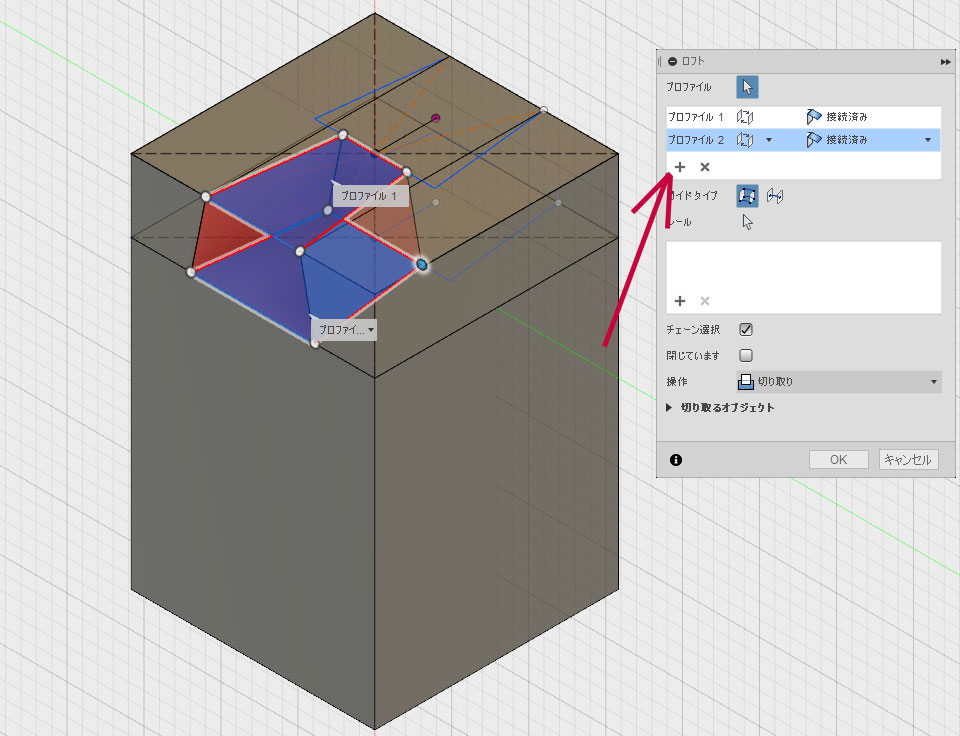Enable the 閉じています checkbox
Screen dimensions: 960x736
click(x=746, y=355)
